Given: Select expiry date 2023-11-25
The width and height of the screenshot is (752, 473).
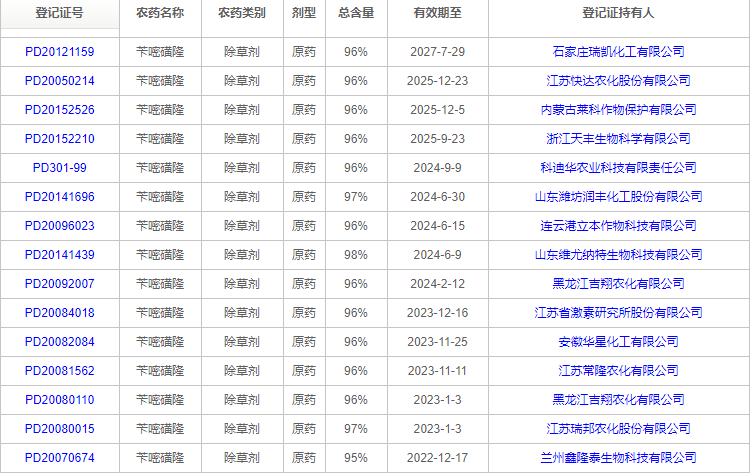Looking at the screenshot, I should 437,342.
